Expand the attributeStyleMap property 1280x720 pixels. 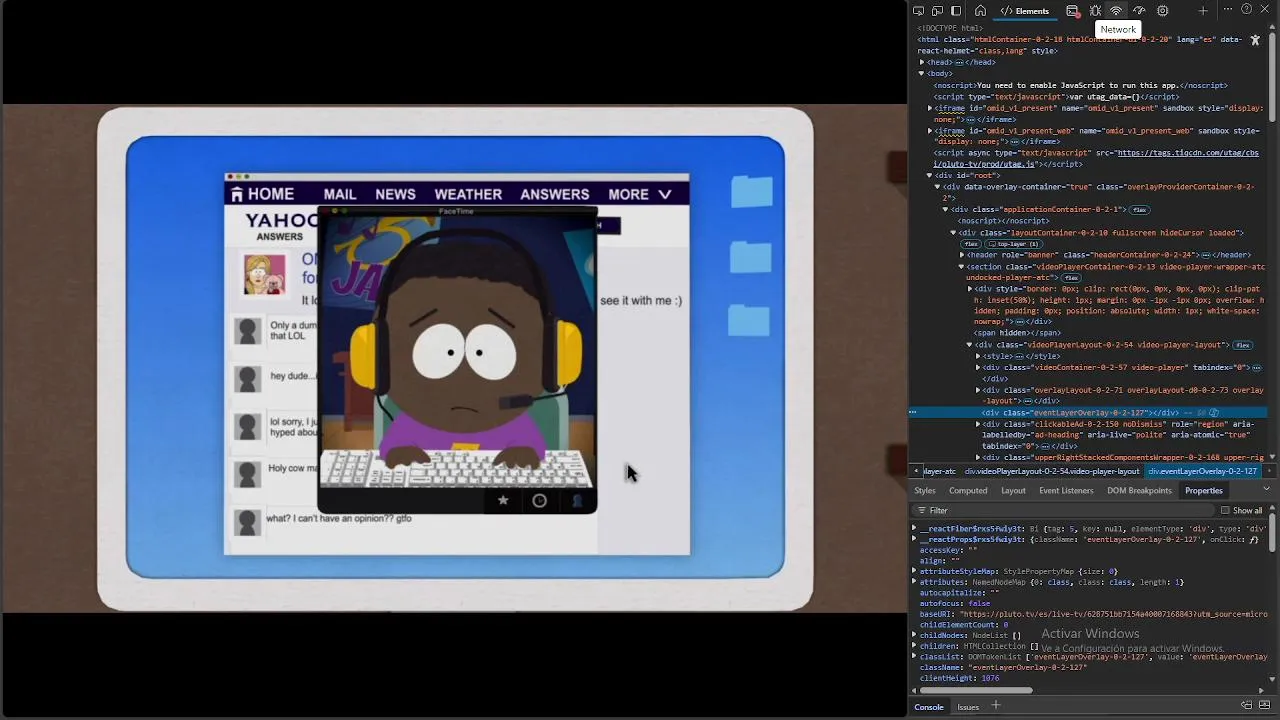tap(914, 571)
